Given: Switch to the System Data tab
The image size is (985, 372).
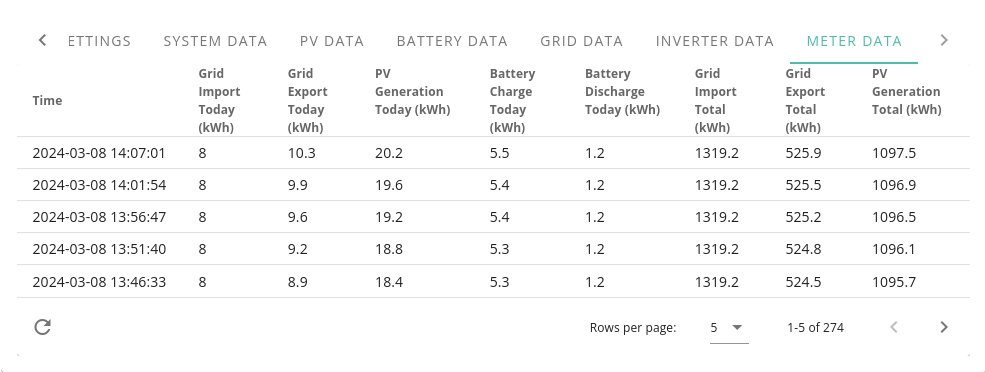Looking at the screenshot, I should point(215,41).
